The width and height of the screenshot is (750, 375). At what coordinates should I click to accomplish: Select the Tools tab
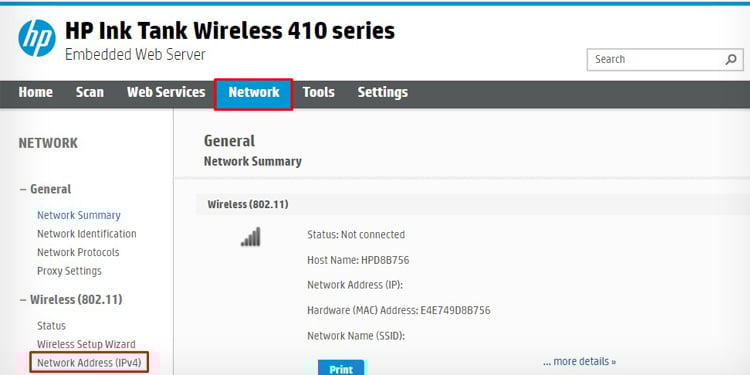pos(318,92)
